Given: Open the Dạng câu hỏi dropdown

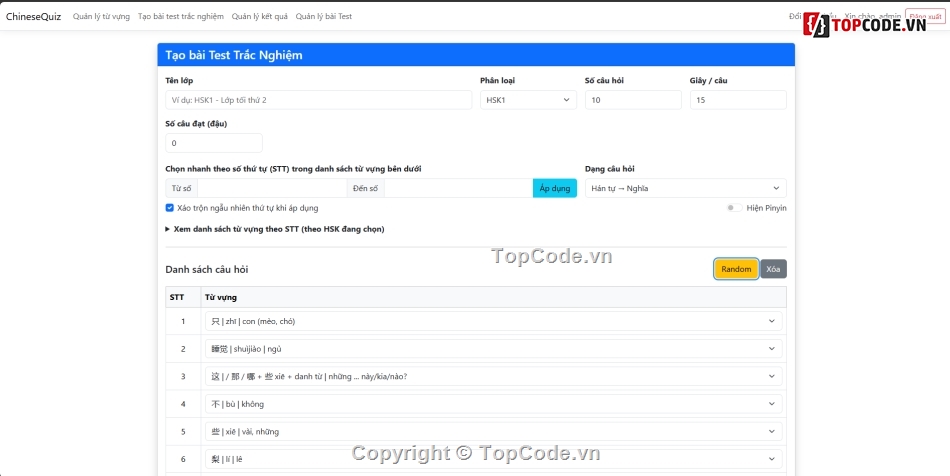Looking at the screenshot, I should pos(686,188).
